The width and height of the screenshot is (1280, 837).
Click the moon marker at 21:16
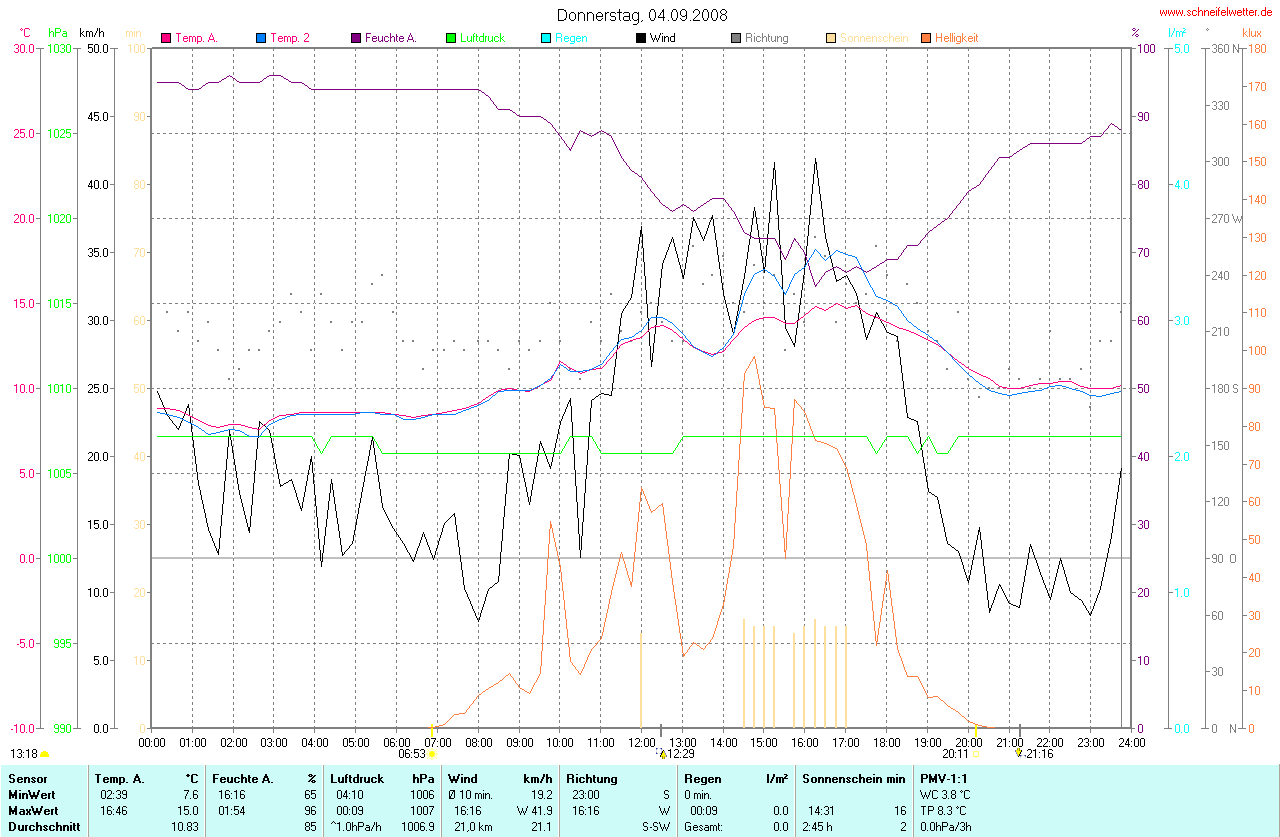(x=1019, y=753)
